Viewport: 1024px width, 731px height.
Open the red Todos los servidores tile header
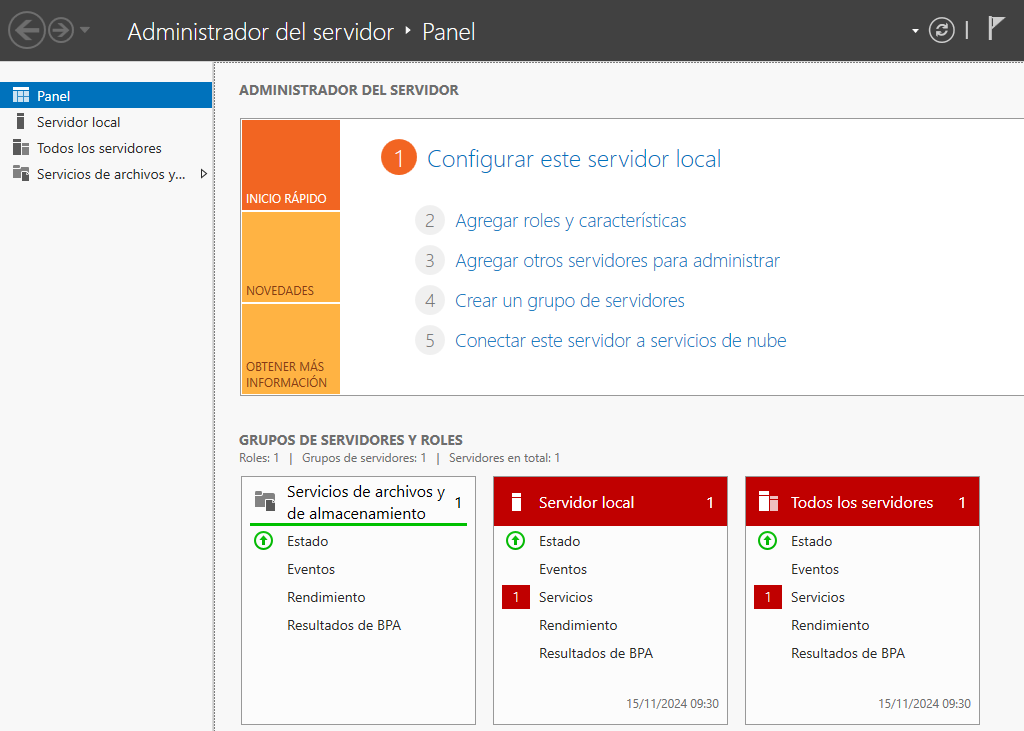(862, 502)
